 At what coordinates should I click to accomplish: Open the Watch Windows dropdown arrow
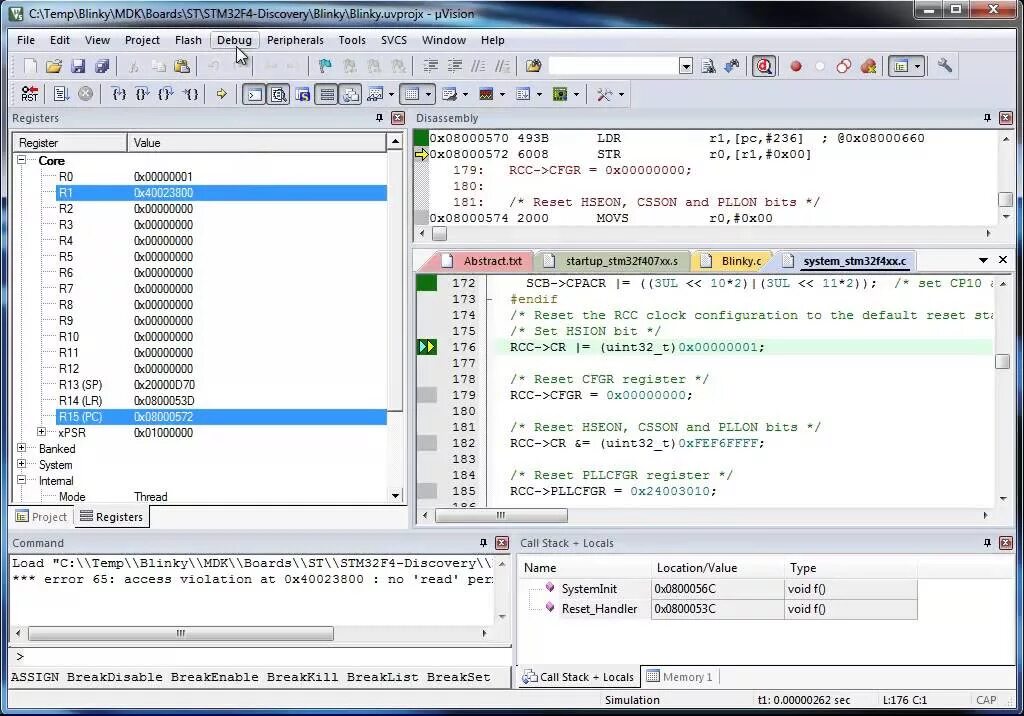point(391,95)
